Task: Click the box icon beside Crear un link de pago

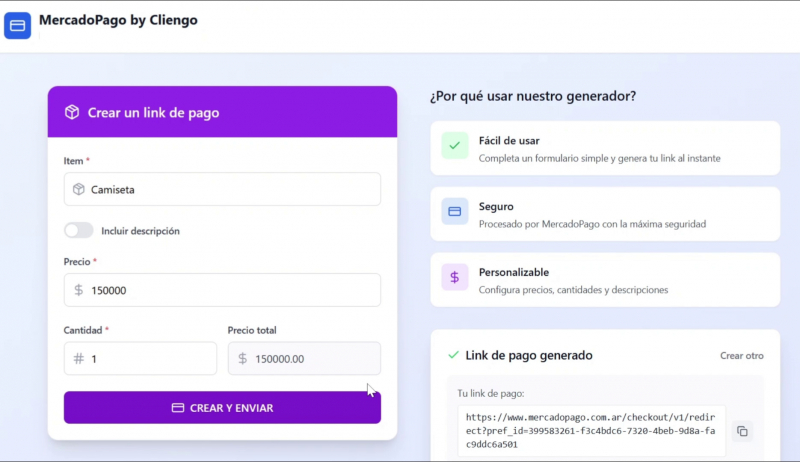Action: (72, 112)
